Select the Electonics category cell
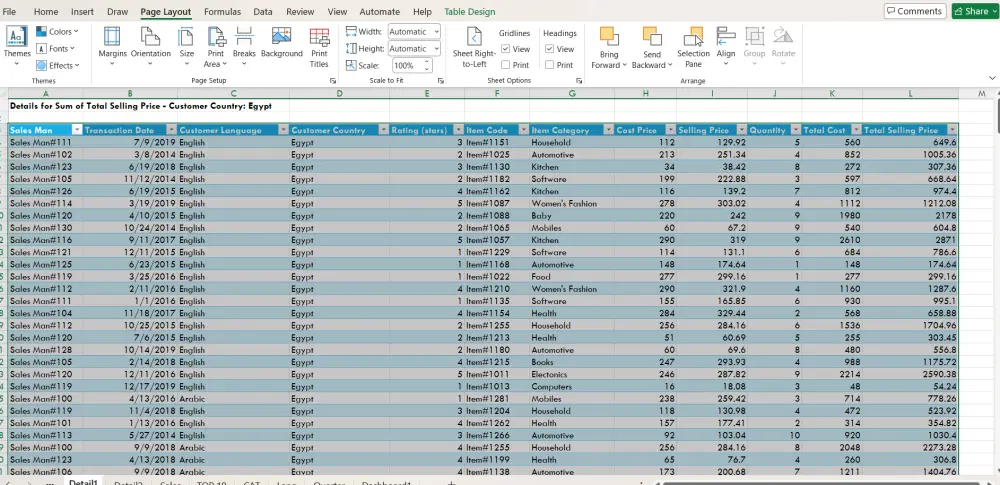 572,375
